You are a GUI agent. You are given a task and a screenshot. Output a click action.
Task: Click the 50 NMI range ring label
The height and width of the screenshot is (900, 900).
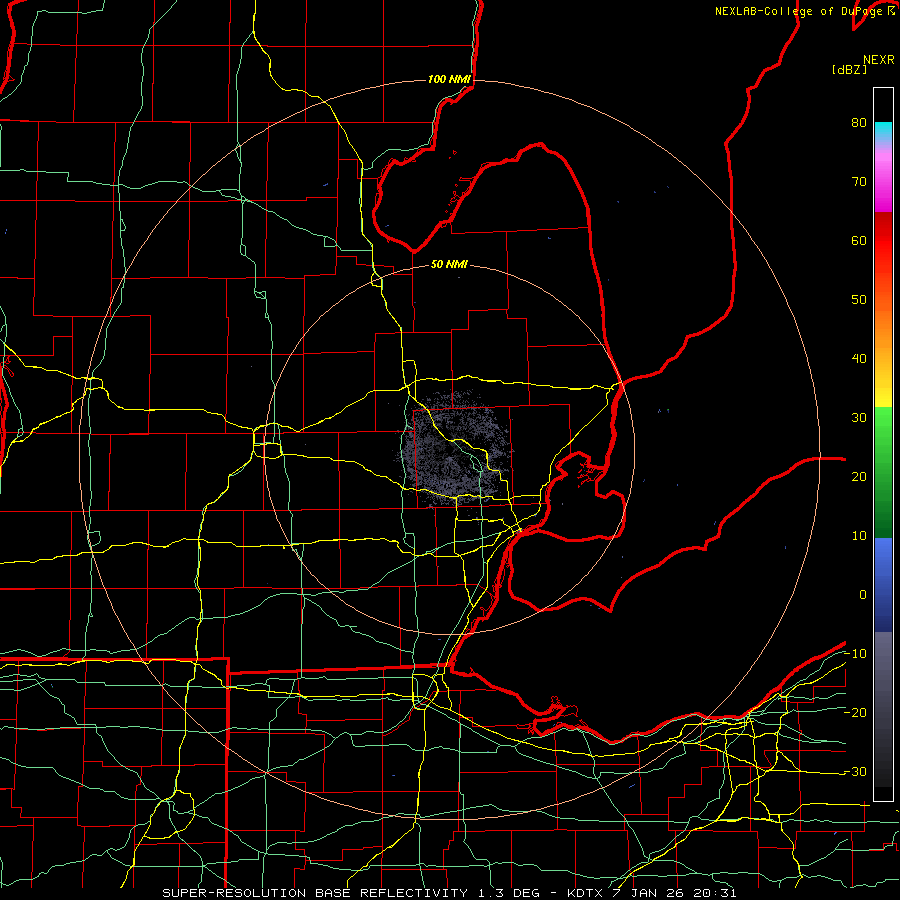[449, 265]
